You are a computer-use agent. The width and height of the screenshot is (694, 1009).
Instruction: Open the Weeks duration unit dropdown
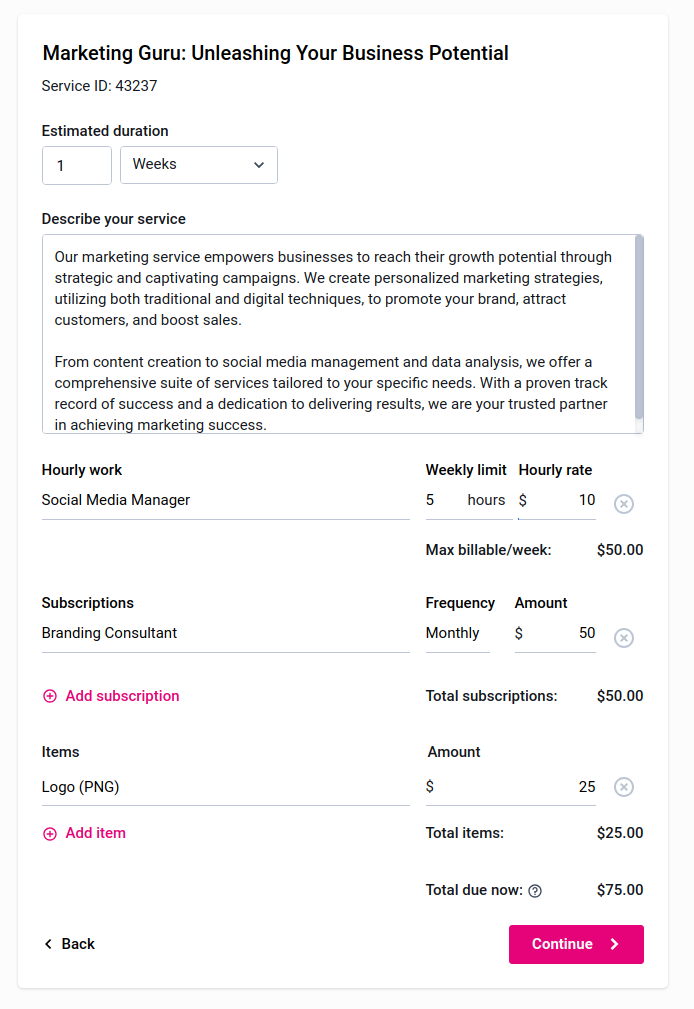tap(199, 165)
